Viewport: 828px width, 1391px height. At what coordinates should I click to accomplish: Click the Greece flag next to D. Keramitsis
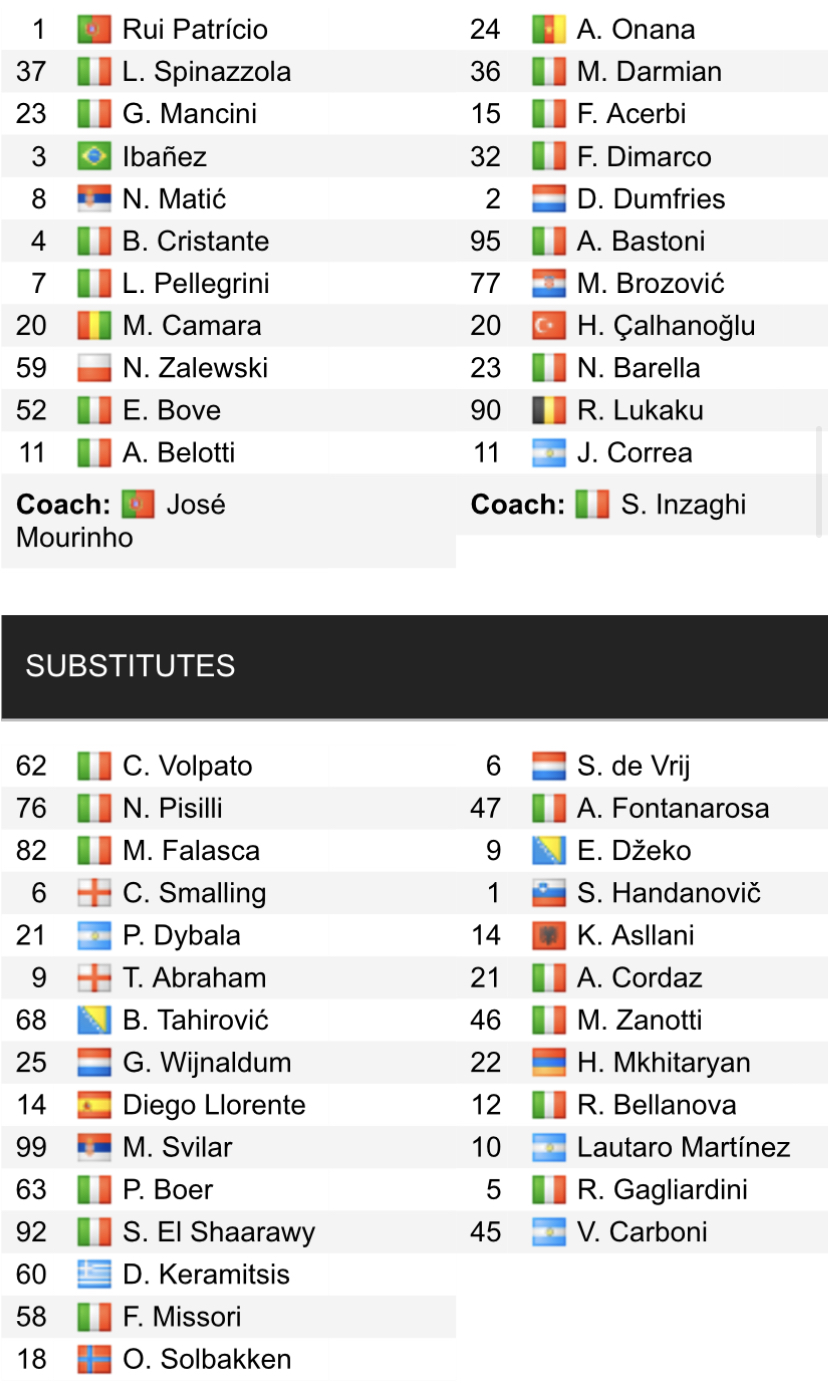point(94,1275)
